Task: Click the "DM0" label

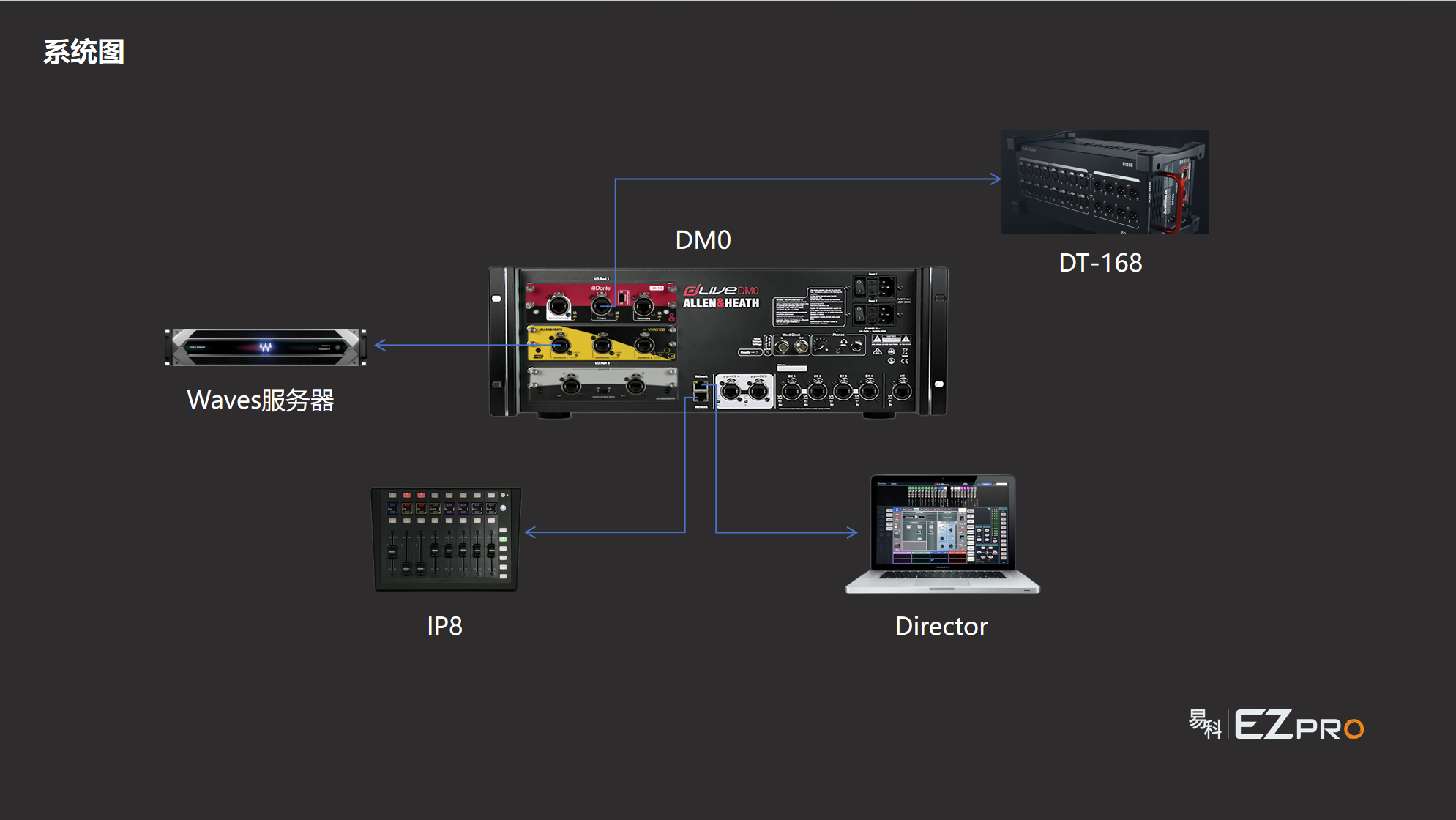Action: click(703, 240)
